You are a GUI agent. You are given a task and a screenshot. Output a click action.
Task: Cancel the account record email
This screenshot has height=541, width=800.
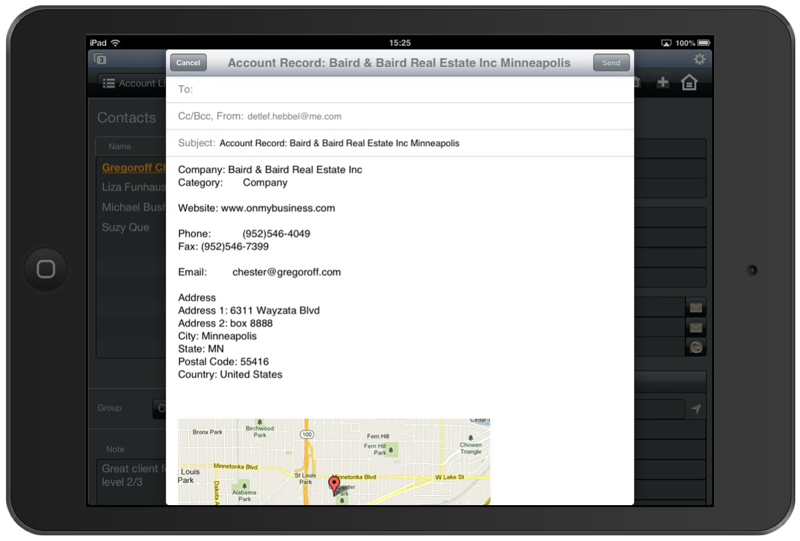tap(188, 63)
